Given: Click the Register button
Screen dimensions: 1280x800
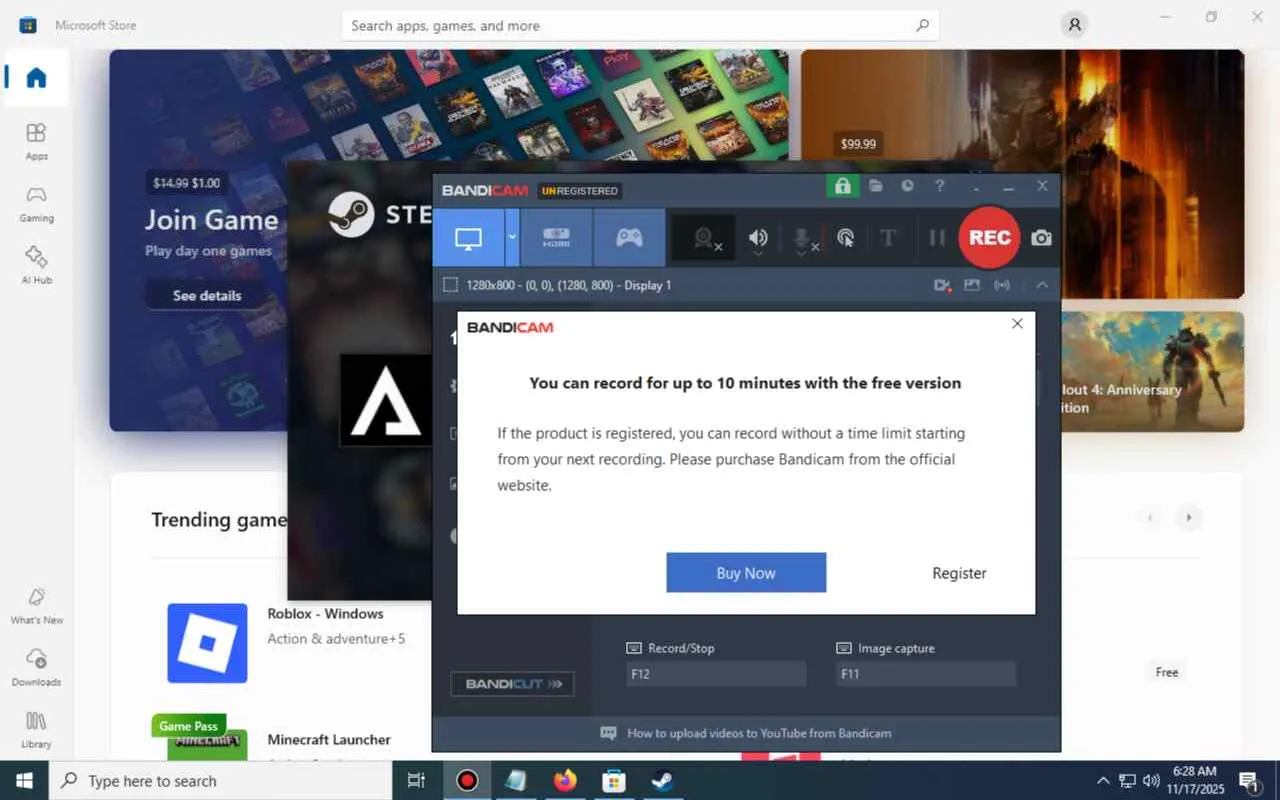Looking at the screenshot, I should pyautogui.click(x=959, y=573).
